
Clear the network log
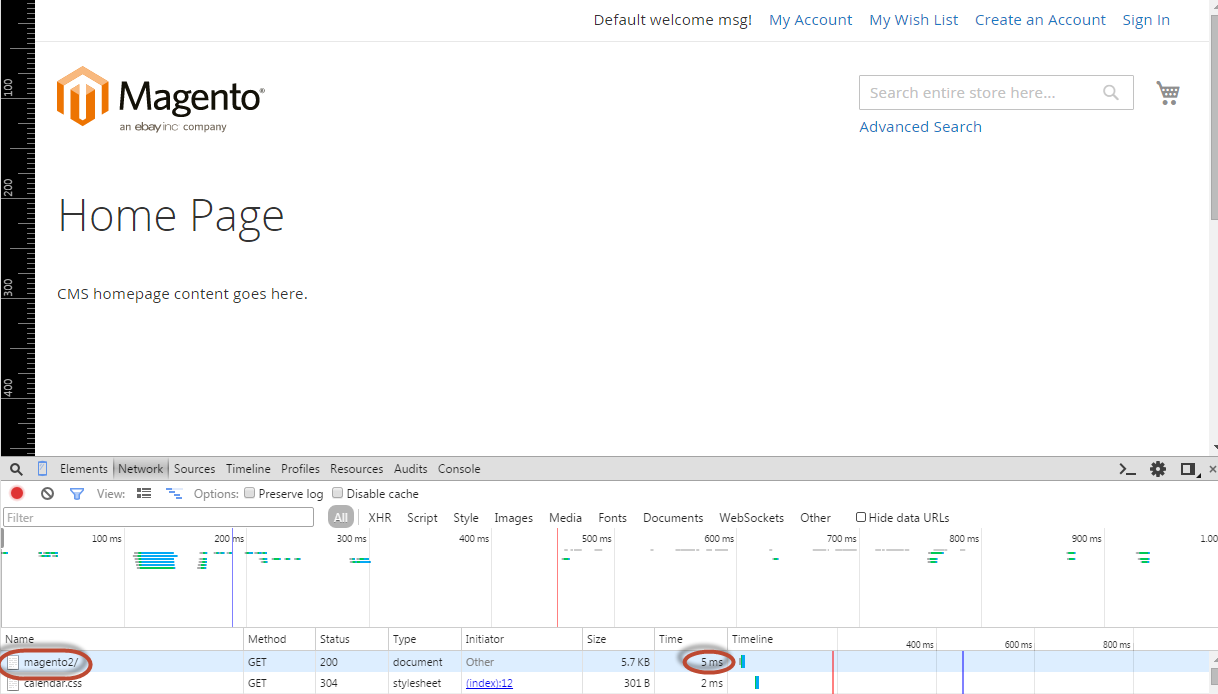(47, 493)
